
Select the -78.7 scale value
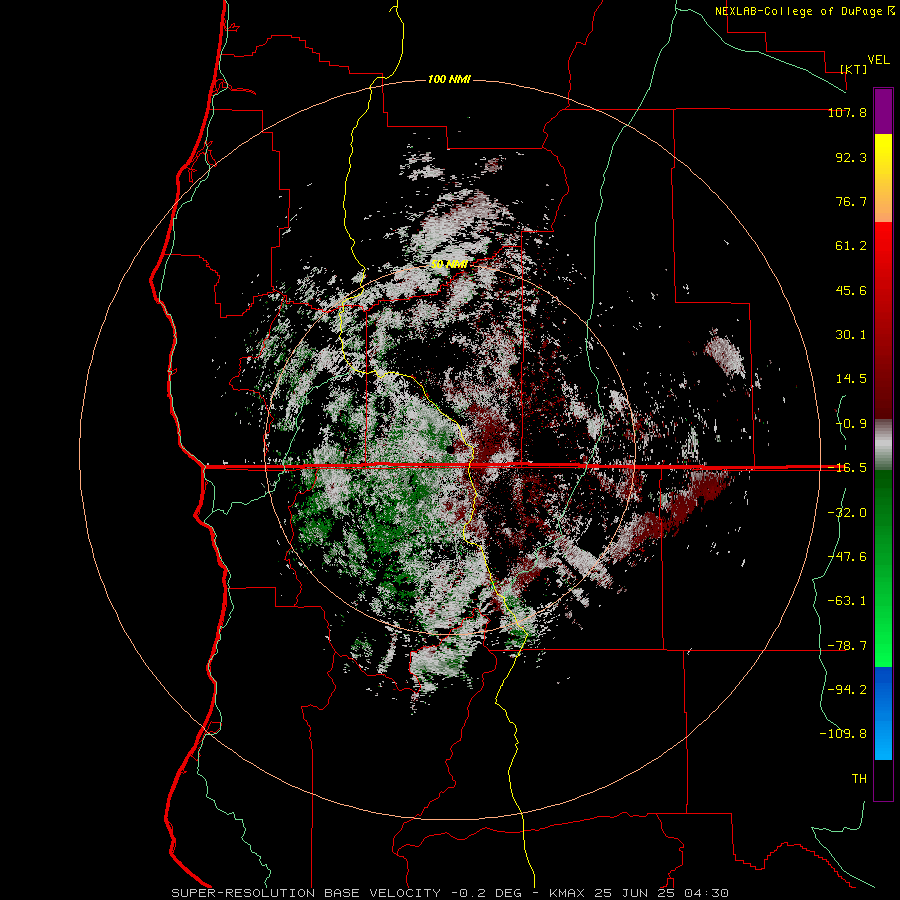847,646
